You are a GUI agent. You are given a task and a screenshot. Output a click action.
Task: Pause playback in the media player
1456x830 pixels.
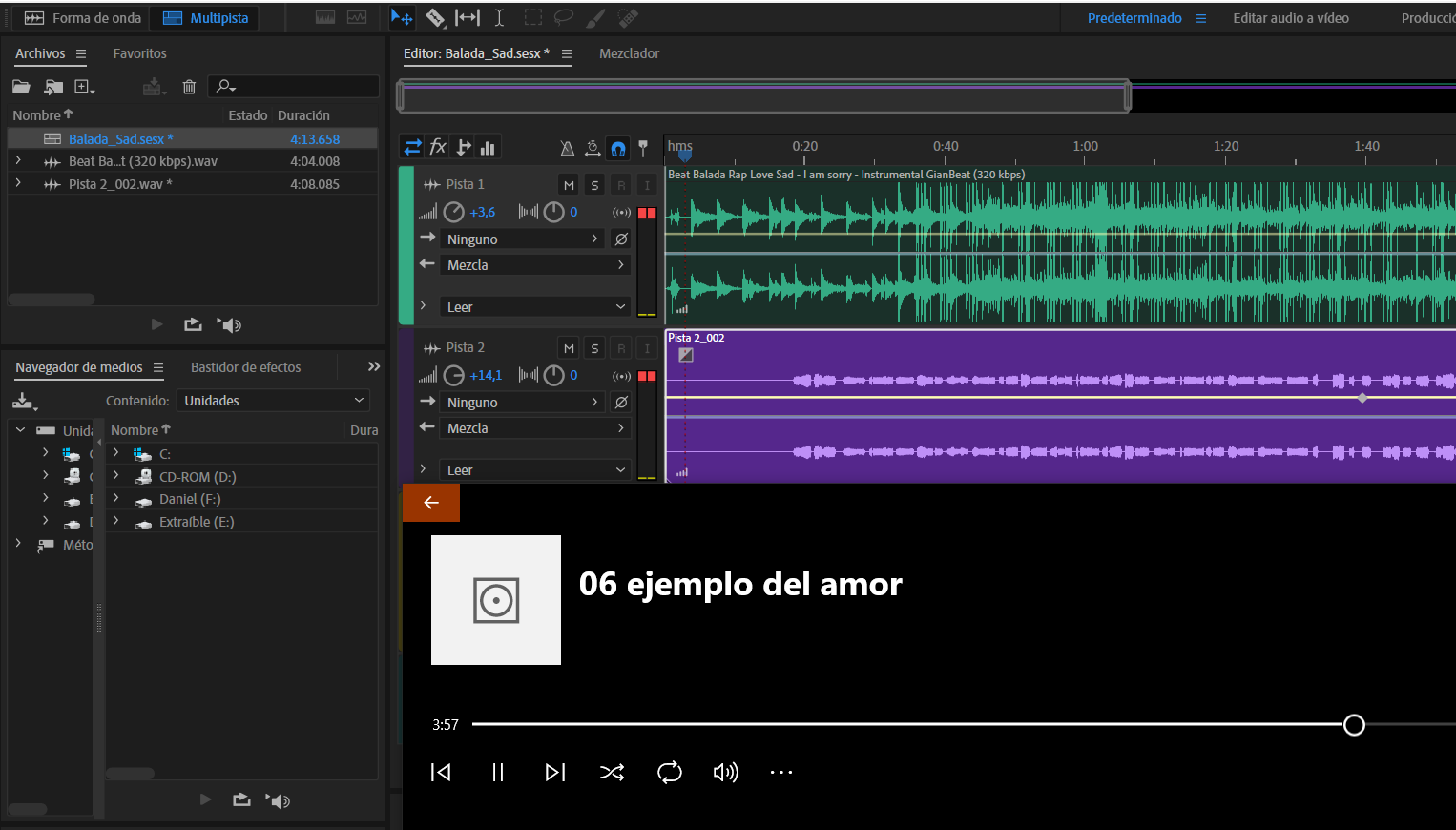pos(498,773)
